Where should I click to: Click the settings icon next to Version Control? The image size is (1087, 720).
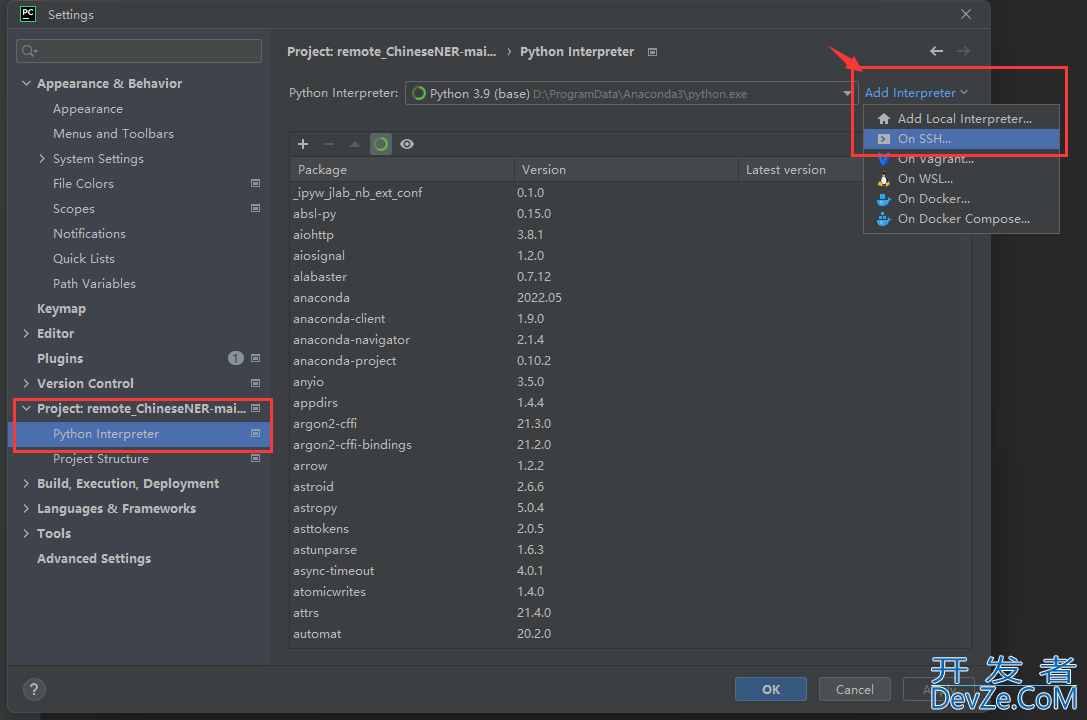pyautogui.click(x=255, y=383)
